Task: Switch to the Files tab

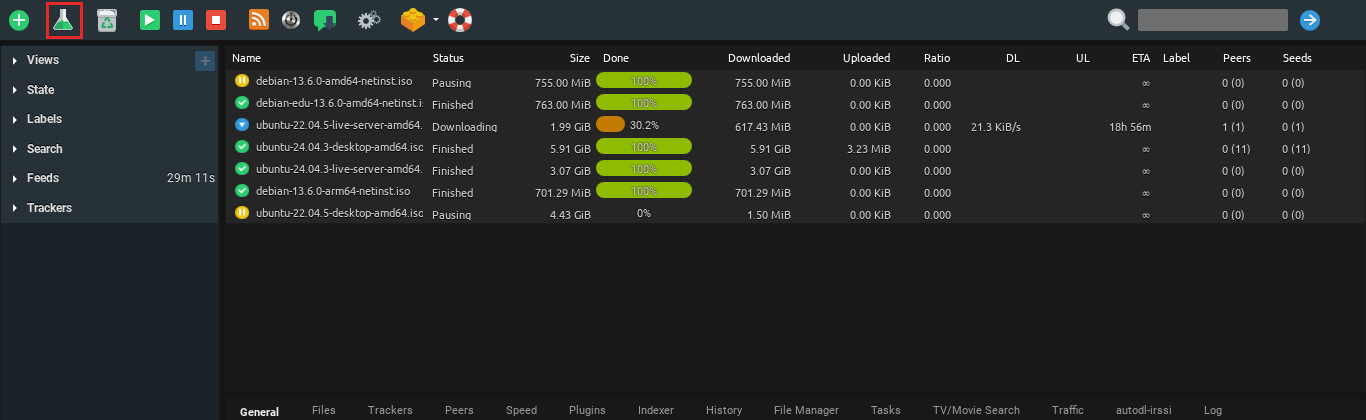Action: [323, 411]
